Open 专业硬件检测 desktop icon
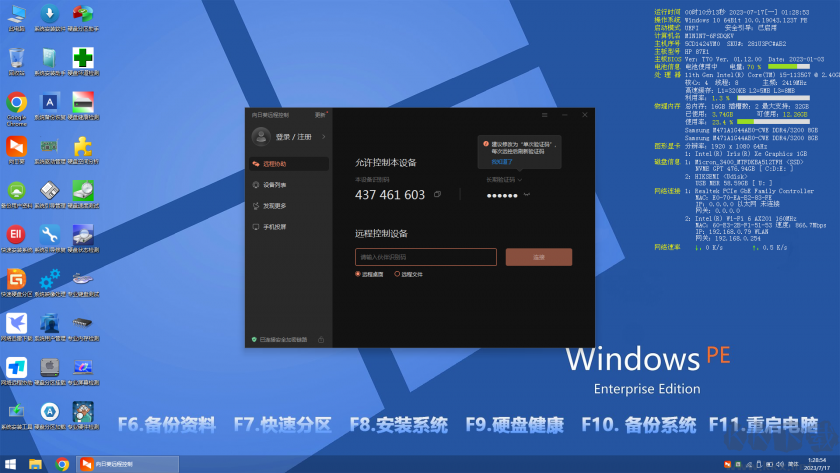 click(83, 416)
